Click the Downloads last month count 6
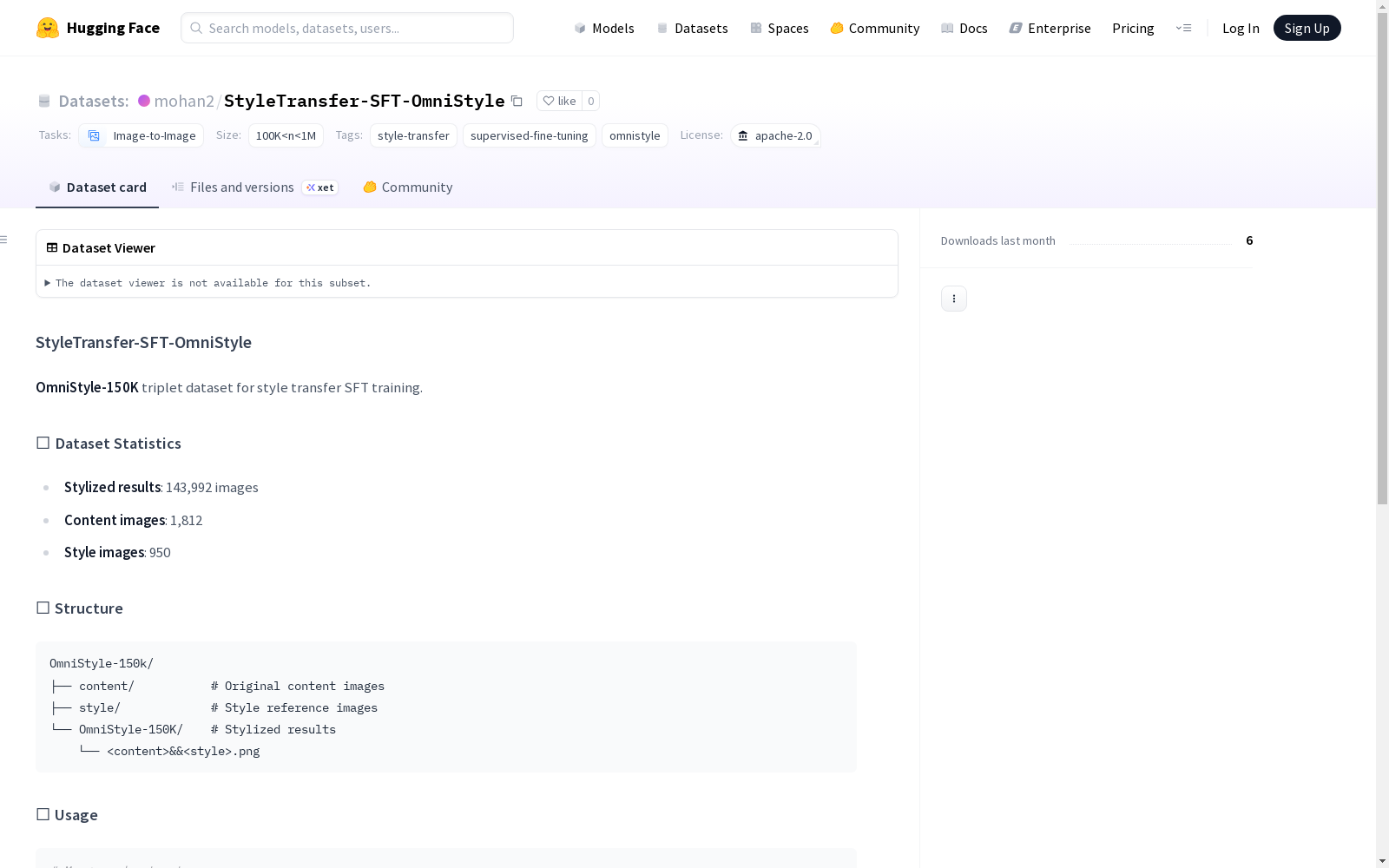Viewport: 1389px width, 868px height. (1249, 240)
